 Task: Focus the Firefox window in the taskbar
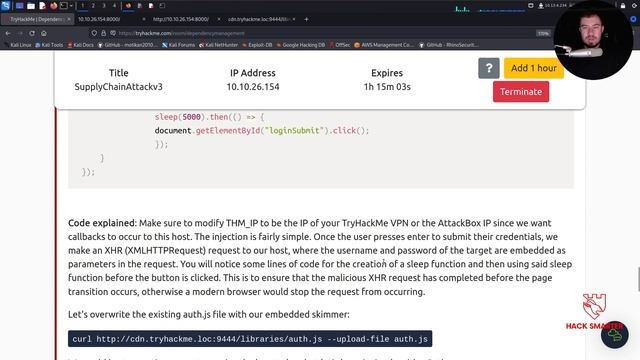[128, 6]
